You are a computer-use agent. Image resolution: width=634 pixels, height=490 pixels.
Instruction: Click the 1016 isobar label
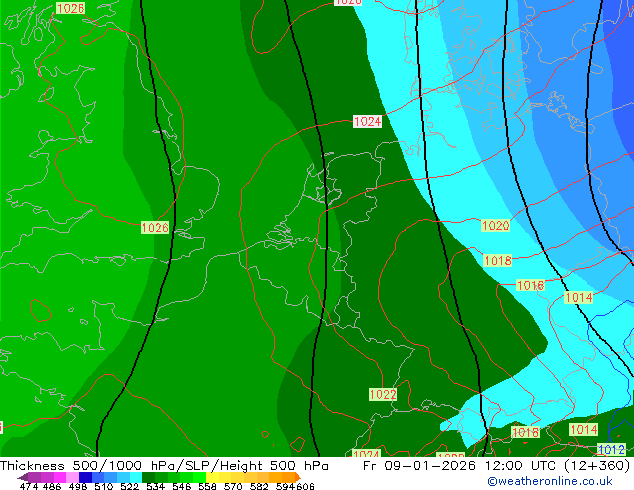coord(530,285)
